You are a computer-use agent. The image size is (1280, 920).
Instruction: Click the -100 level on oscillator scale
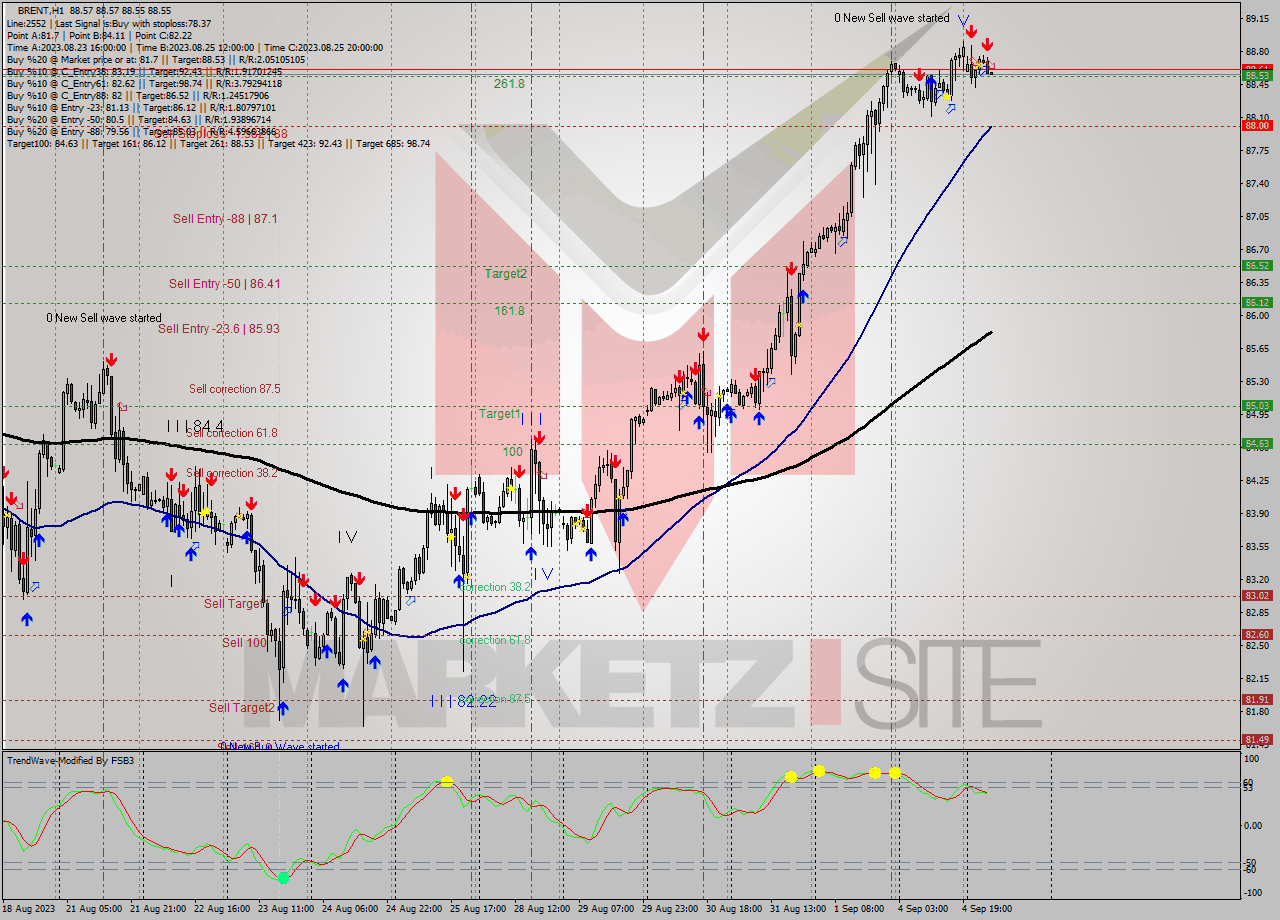coord(1253,892)
